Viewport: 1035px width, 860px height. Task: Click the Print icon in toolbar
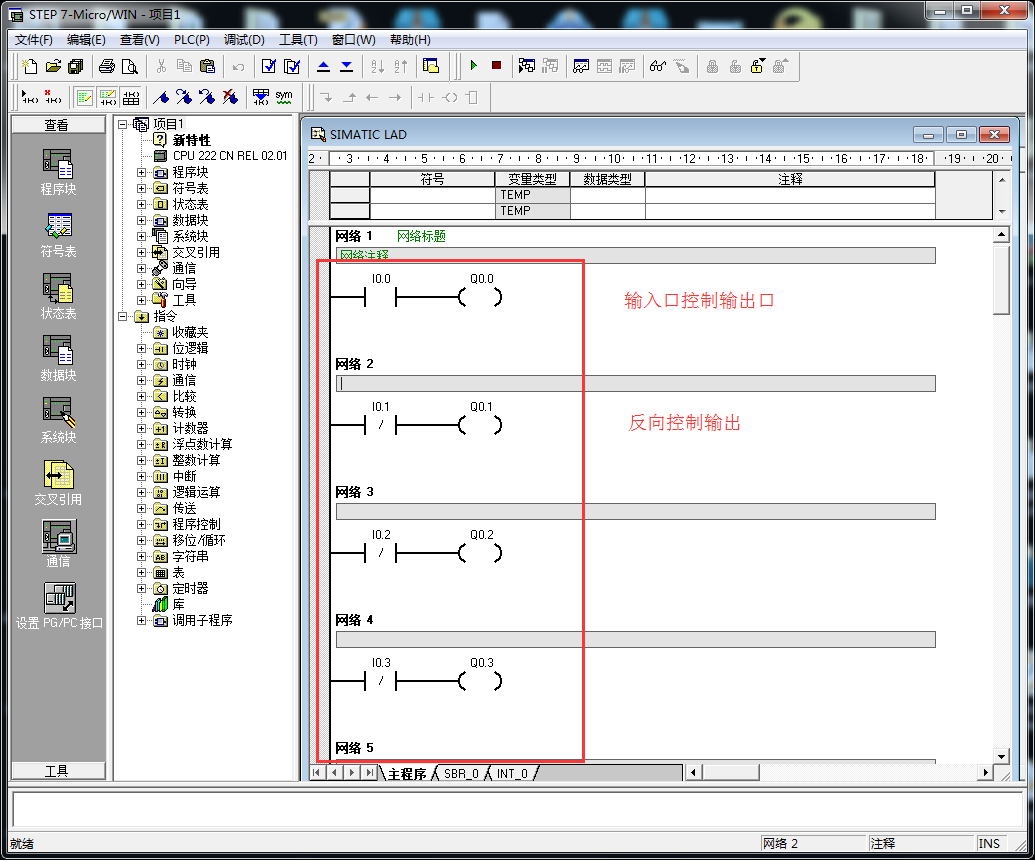coord(107,66)
